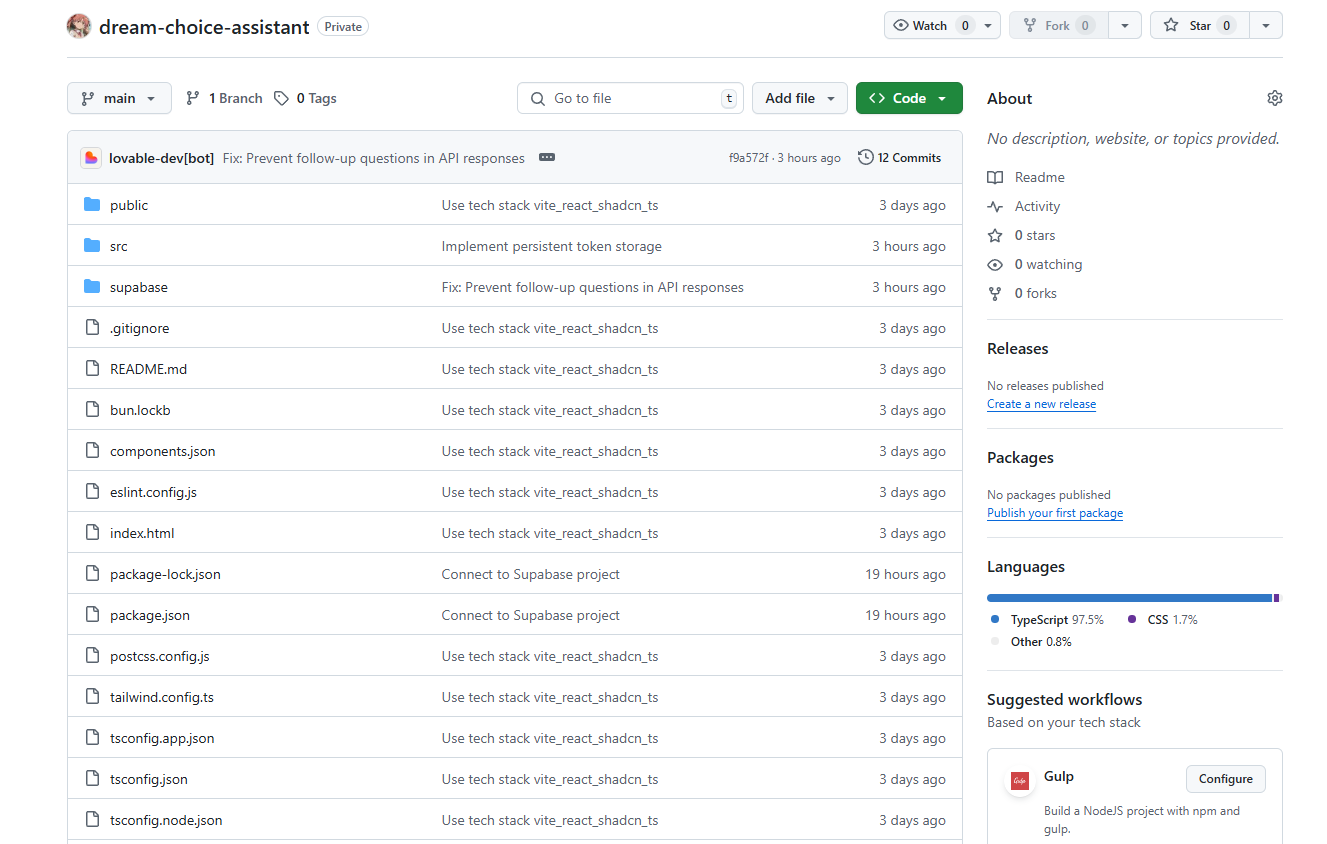The height and width of the screenshot is (844, 1327).
Task: Click file icon beside README.md
Action: [92, 369]
